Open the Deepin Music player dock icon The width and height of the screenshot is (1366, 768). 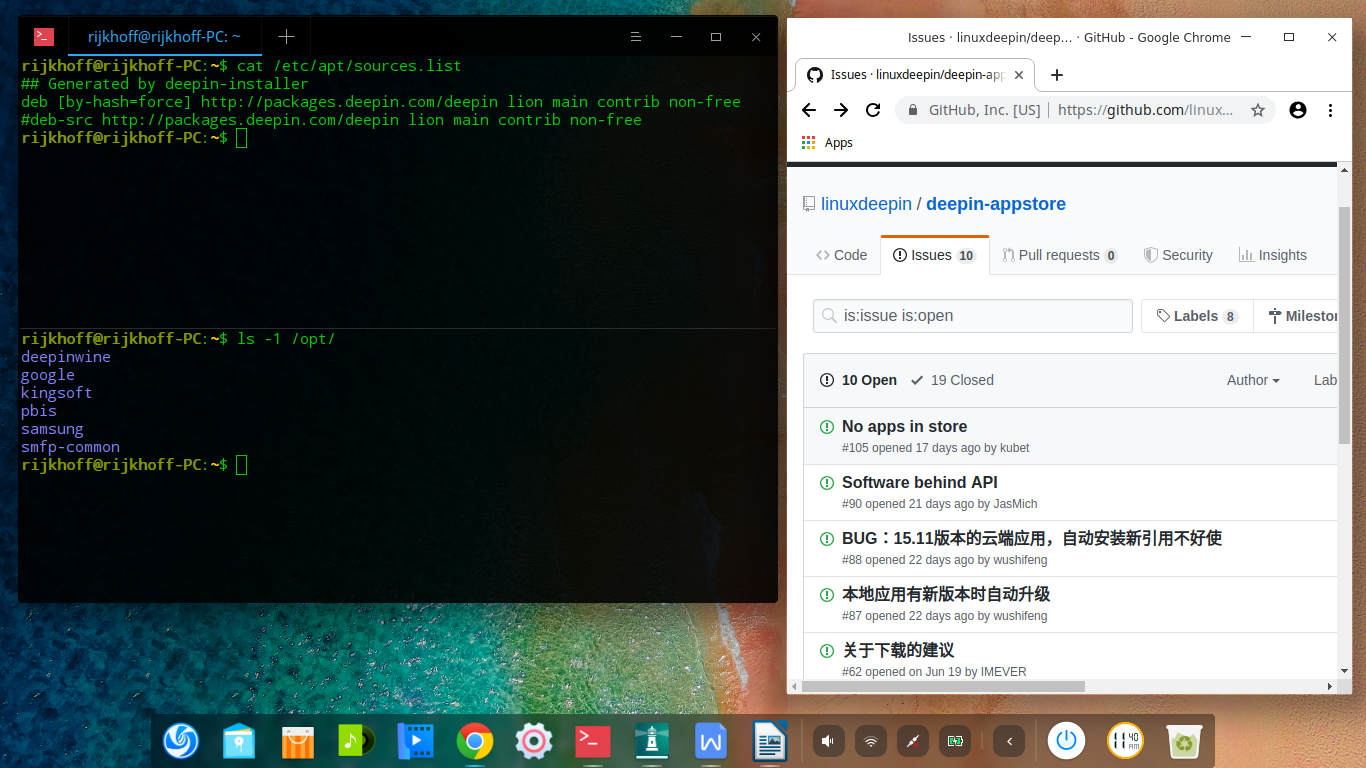(x=357, y=741)
